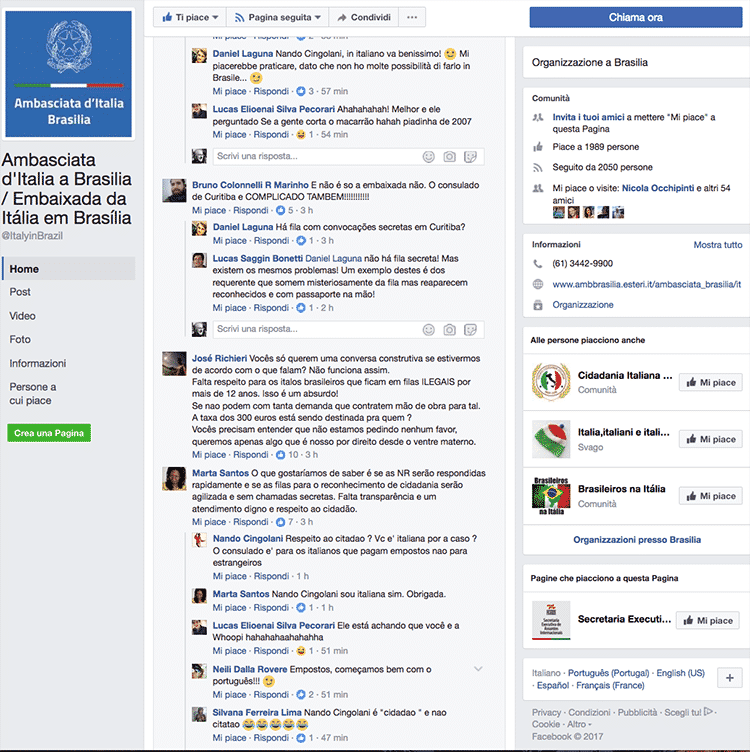This screenshot has width=750, height=752.
Task: Click the Scegli tu! AdChoices icon
Action: pos(709,712)
